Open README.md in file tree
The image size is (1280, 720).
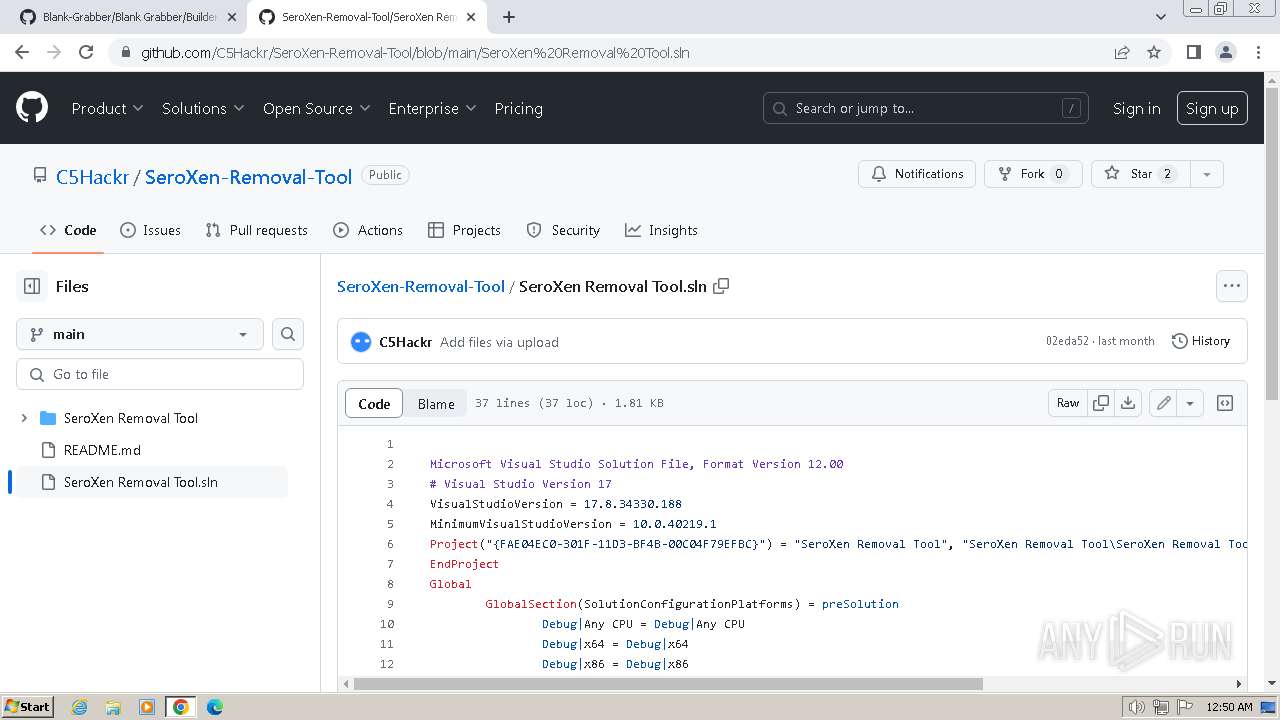click(102, 450)
